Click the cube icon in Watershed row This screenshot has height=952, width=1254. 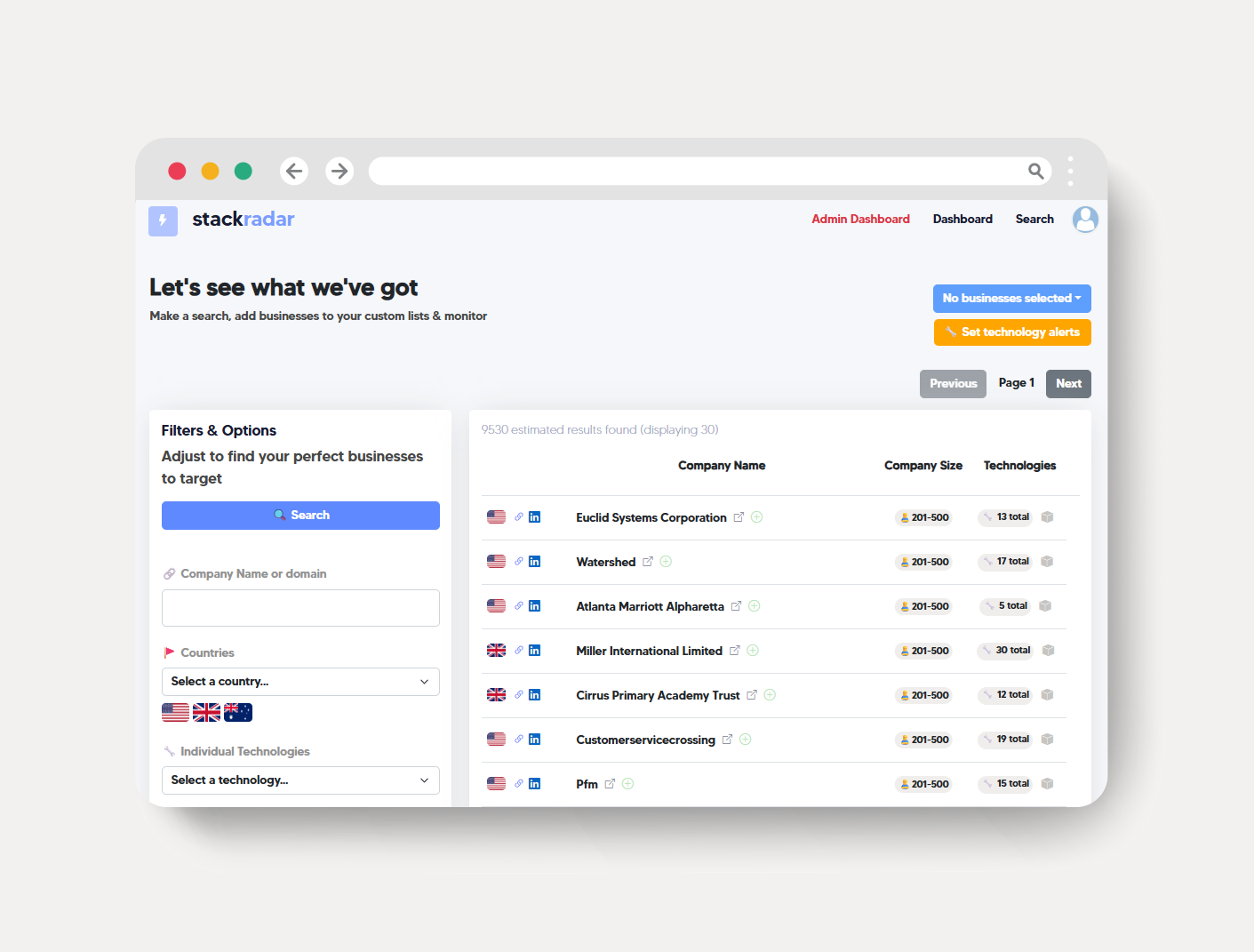click(1047, 562)
